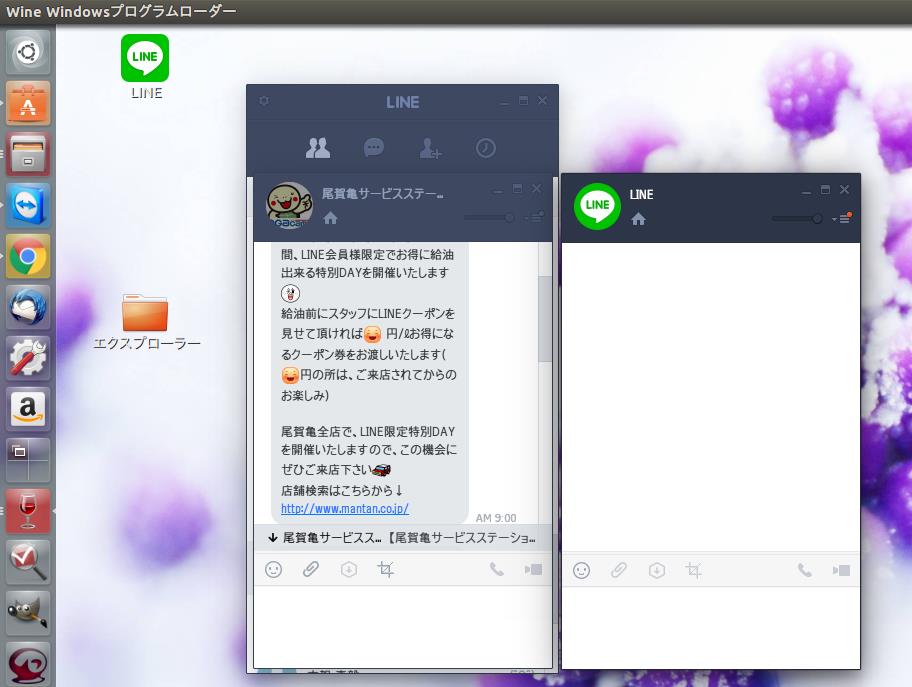
Task: Click the 尾賀亀 chat vertical scrollbar
Action: 544,319
